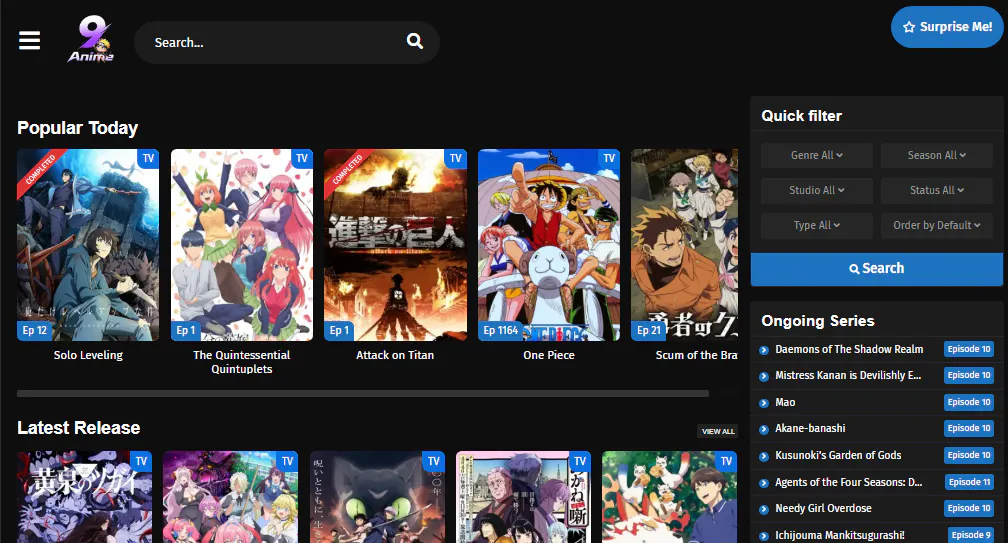Click Episode 11 badge for Agents of the Four Seasons
The width and height of the screenshot is (1008, 543).
(969, 482)
